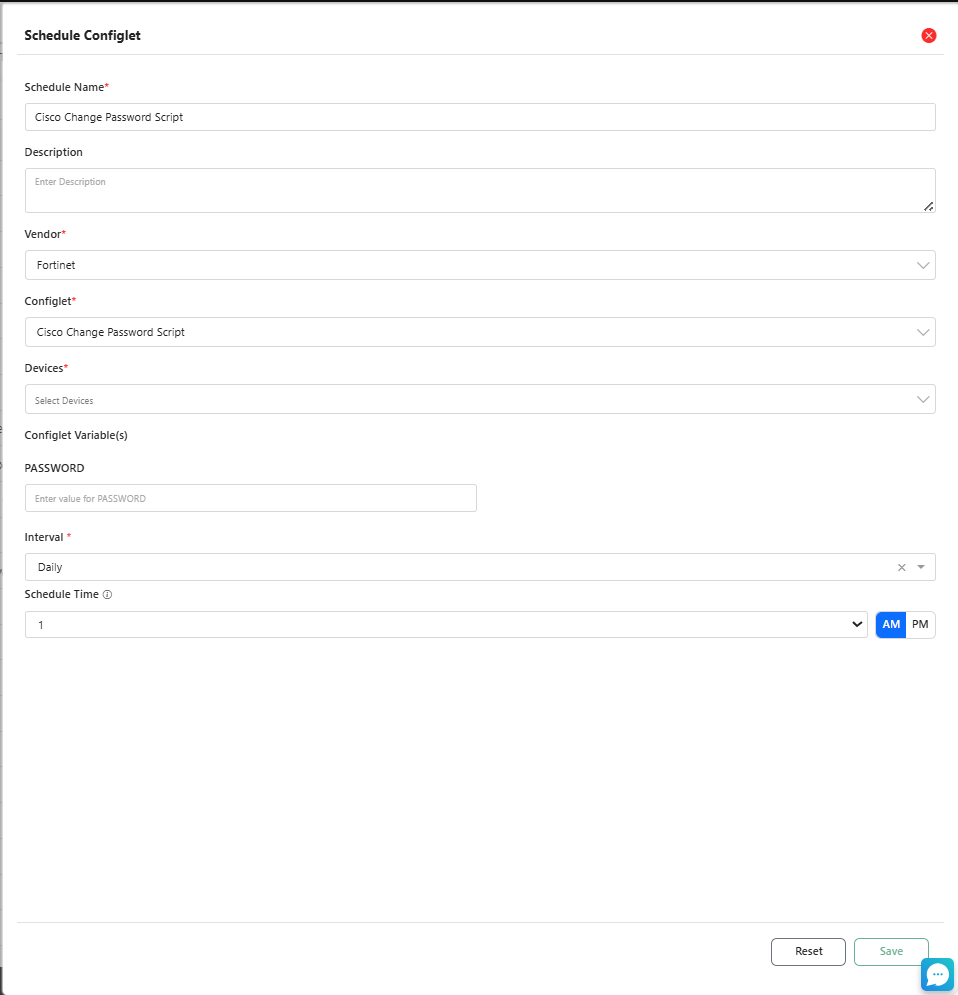Switch the schedule time to PM

coord(920,625)
